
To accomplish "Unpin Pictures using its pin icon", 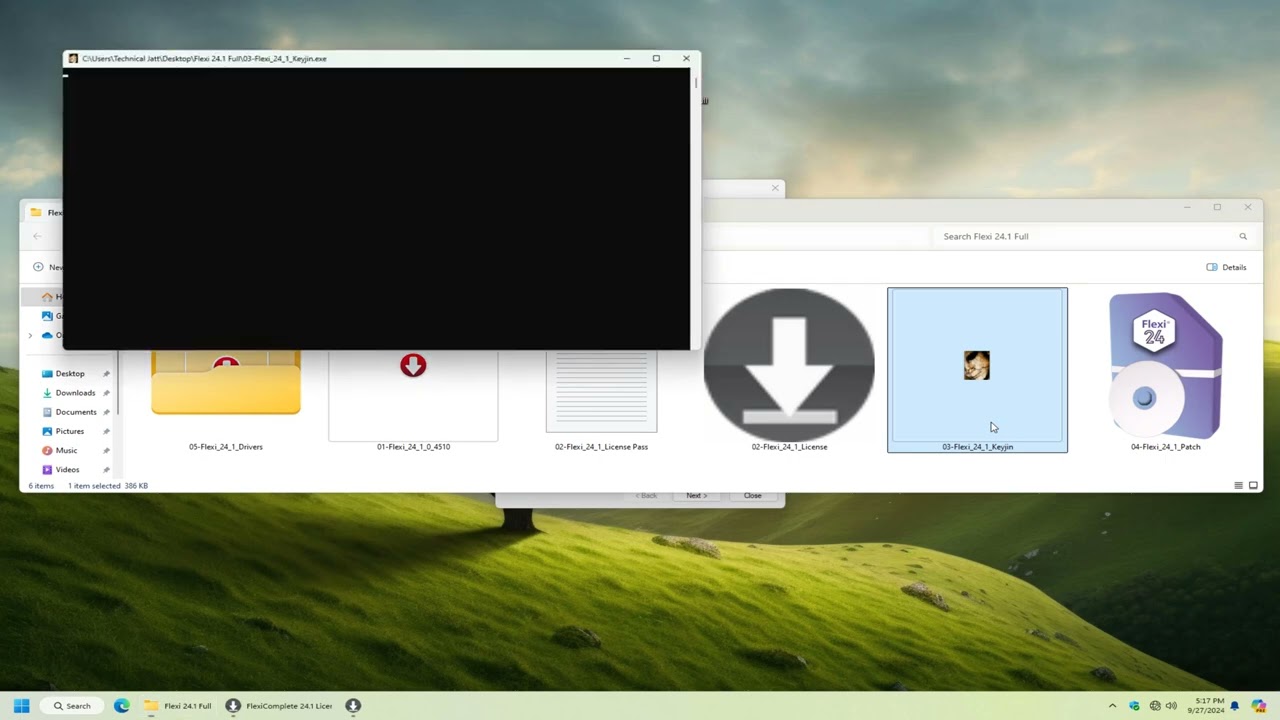I will coord(106,431).
